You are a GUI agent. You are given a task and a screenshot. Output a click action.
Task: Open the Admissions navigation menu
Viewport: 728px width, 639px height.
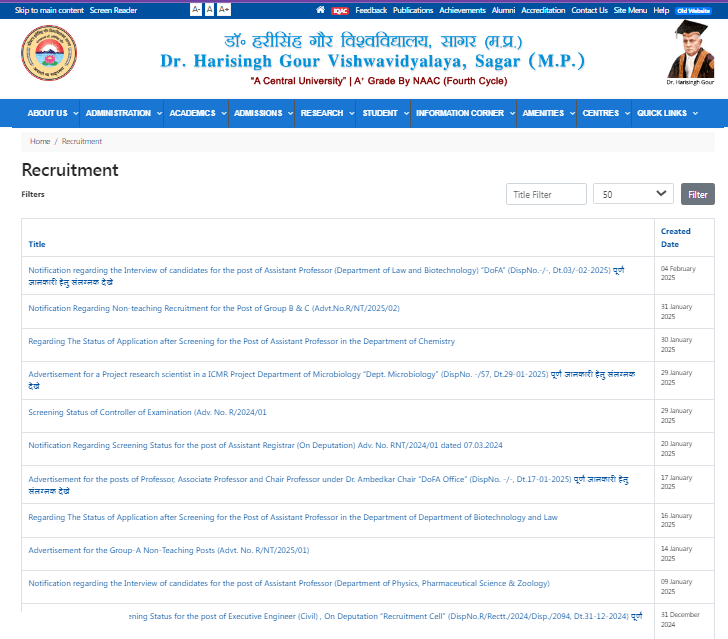pos(262,114)
